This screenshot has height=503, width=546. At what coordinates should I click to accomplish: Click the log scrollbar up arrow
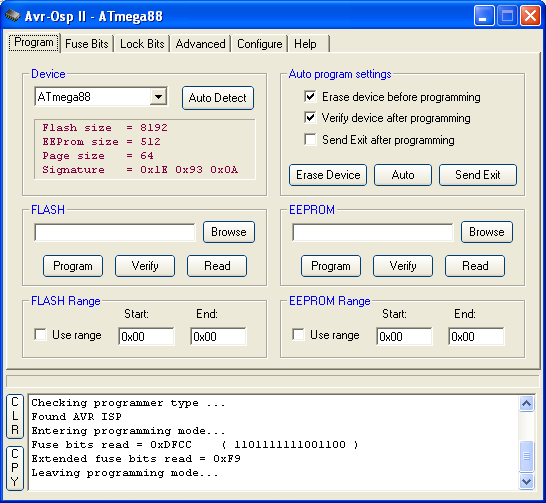click(x=526, y=403)
